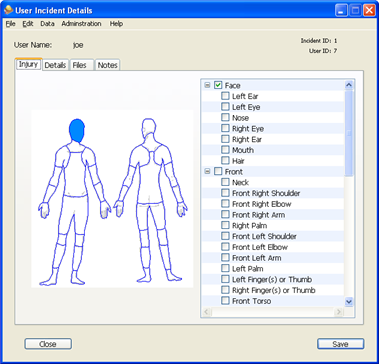Viewport: 379px width, 364px height.
Task: Click the Save button
Action: pyautogui.click(x=340, y=344)
